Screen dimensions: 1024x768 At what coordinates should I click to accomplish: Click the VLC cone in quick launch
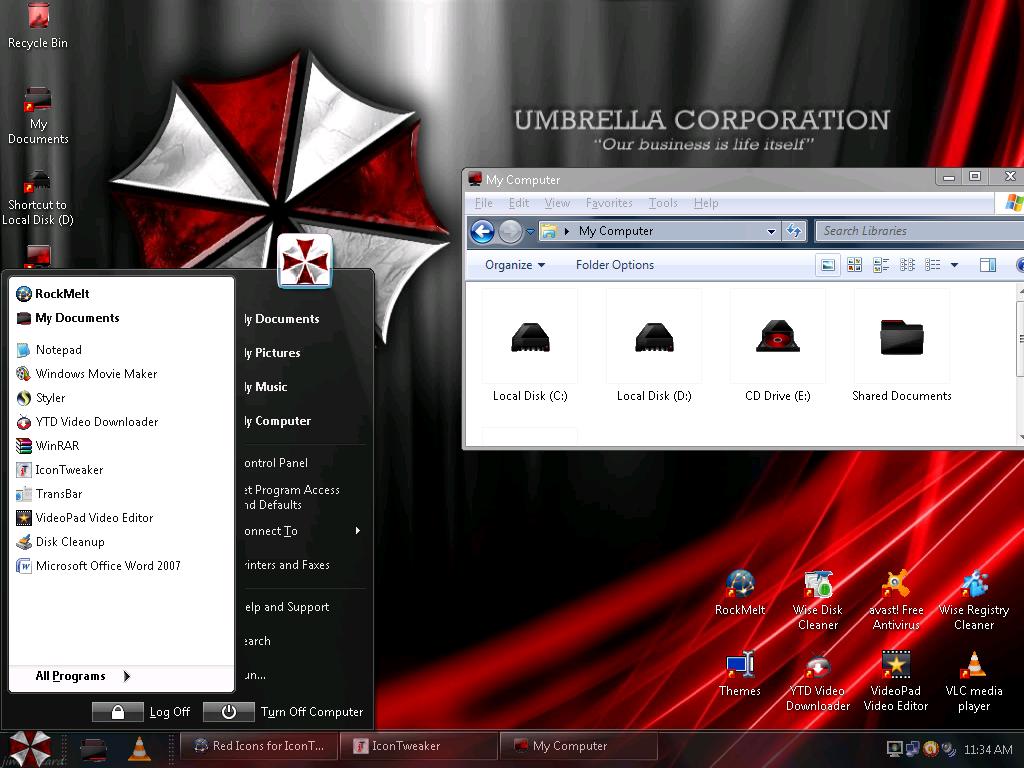(139, 746)
